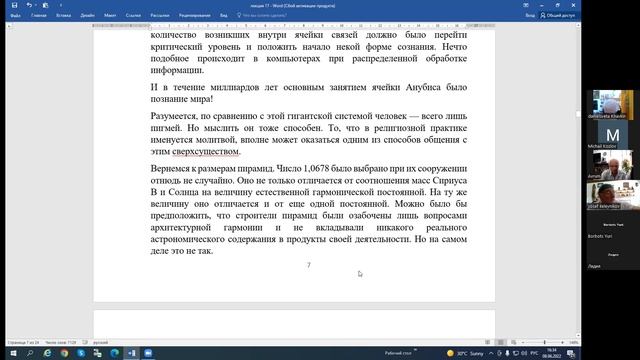The height and width of the screenshot is (360, 640).
Task: Open Skype from the taskbar
Action: [81, 353]
